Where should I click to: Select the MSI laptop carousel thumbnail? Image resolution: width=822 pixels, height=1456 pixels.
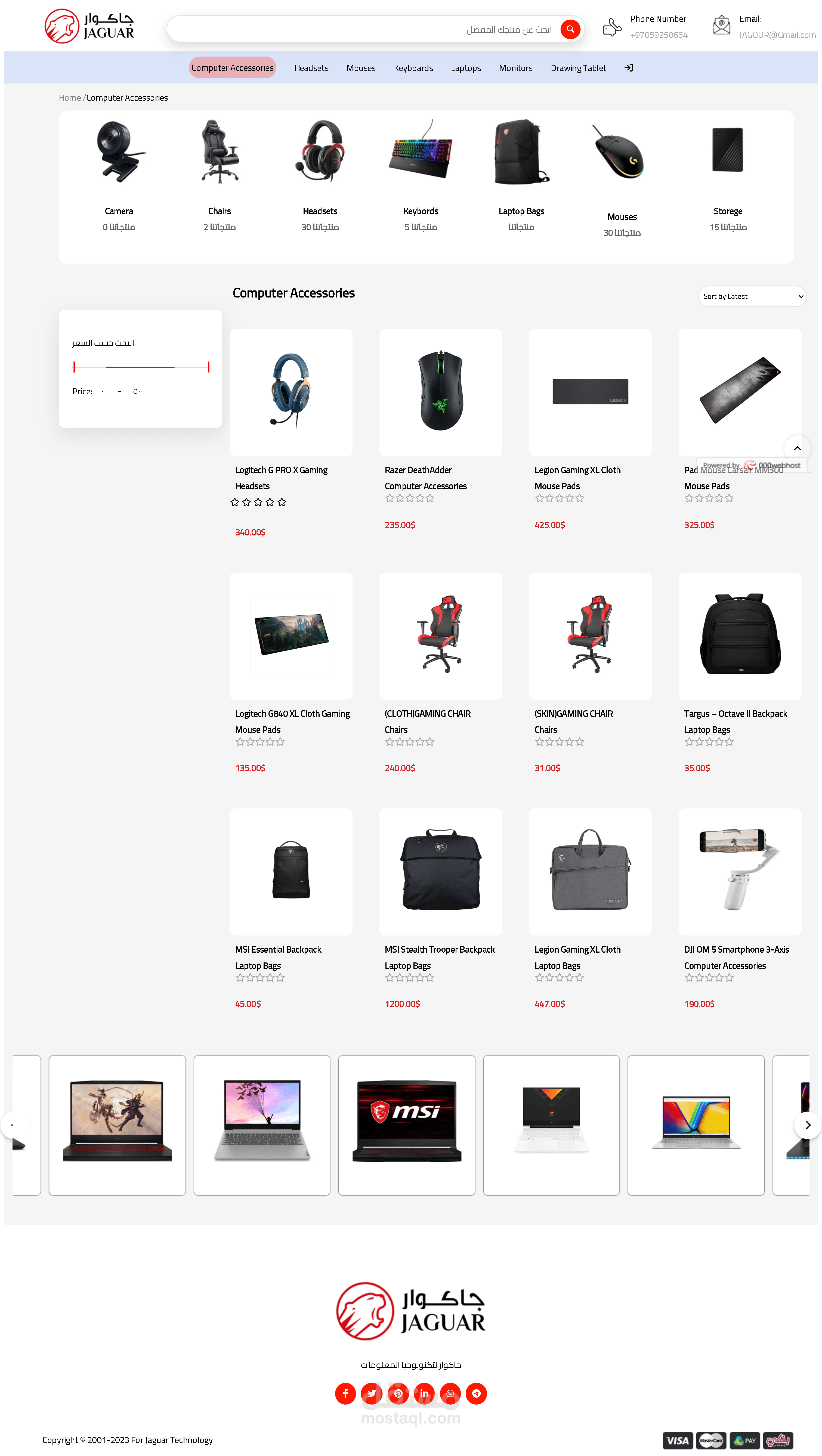pos(406,1125)
